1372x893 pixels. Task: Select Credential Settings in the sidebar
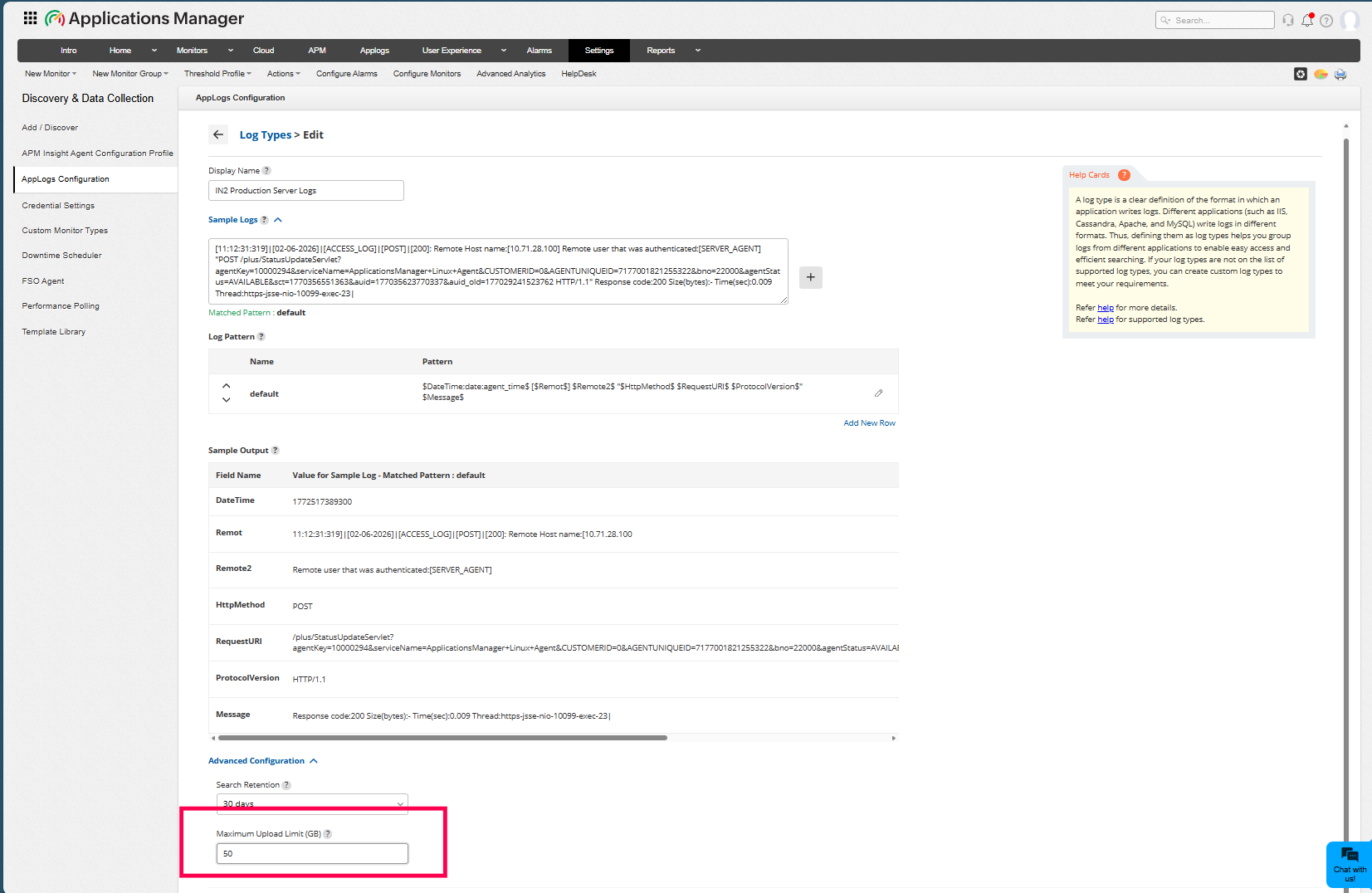[58, 205]
